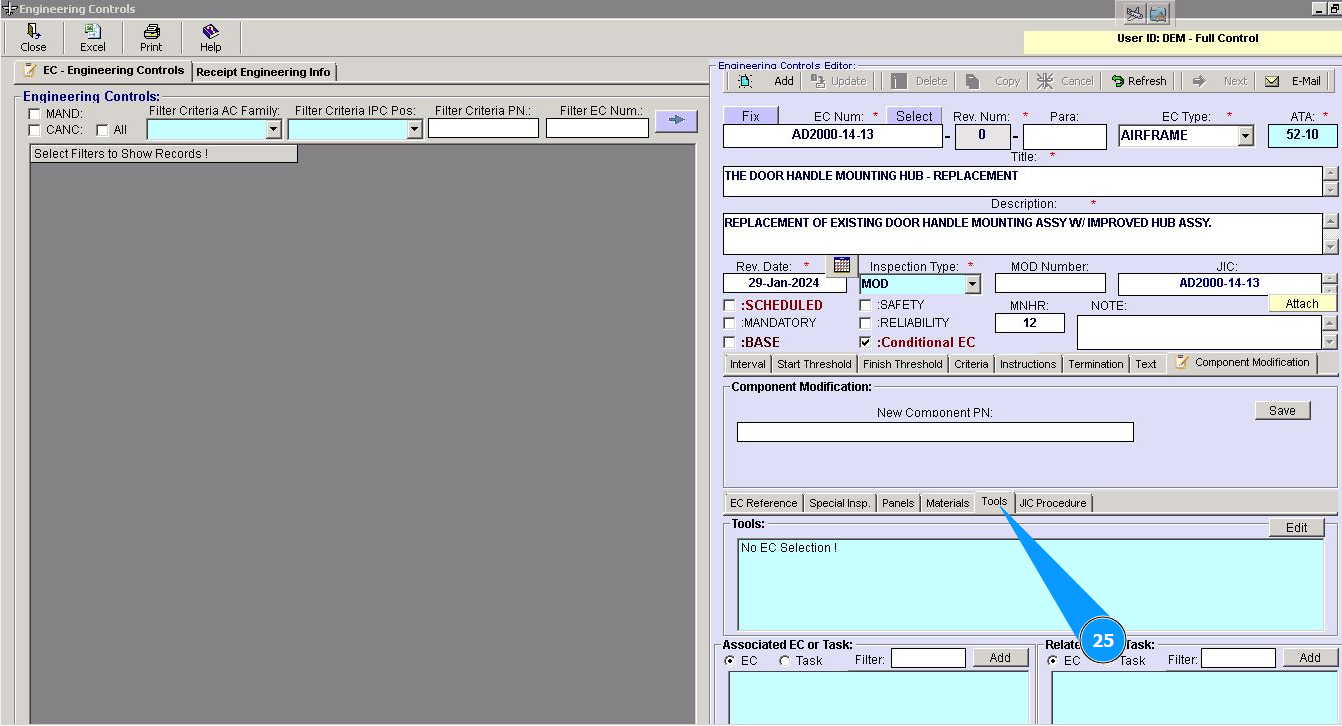Enable the BASE checkbox
Image resolution: width=1342 pixels, height=726 pixels.
[x=729, y=342]
